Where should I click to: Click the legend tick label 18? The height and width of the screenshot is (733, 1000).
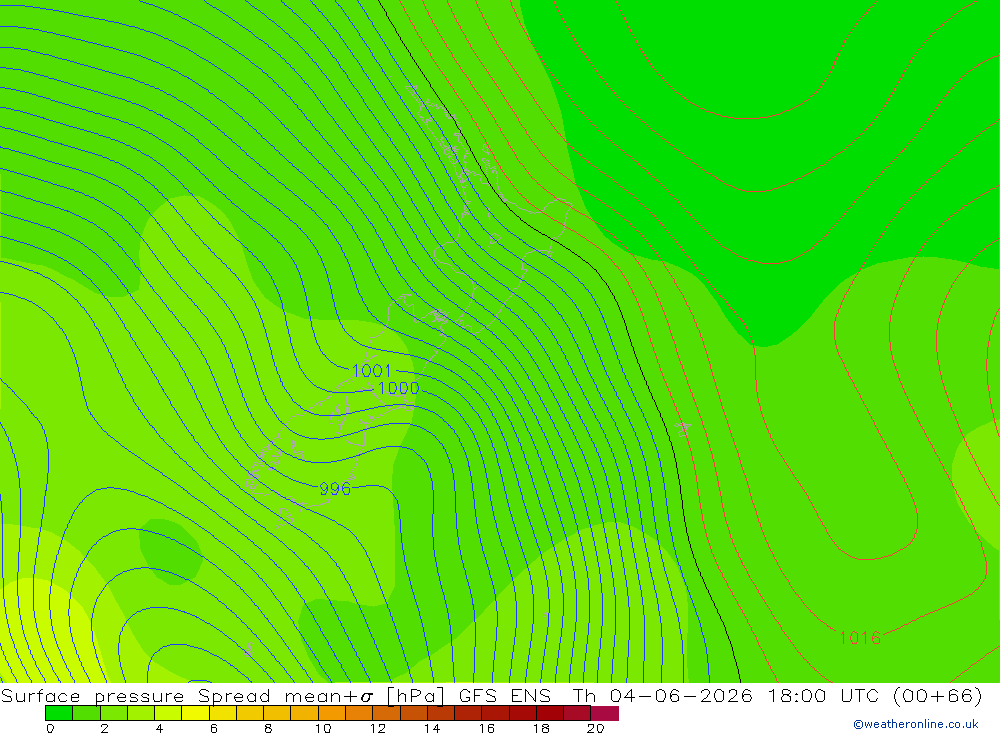(541, 728)
